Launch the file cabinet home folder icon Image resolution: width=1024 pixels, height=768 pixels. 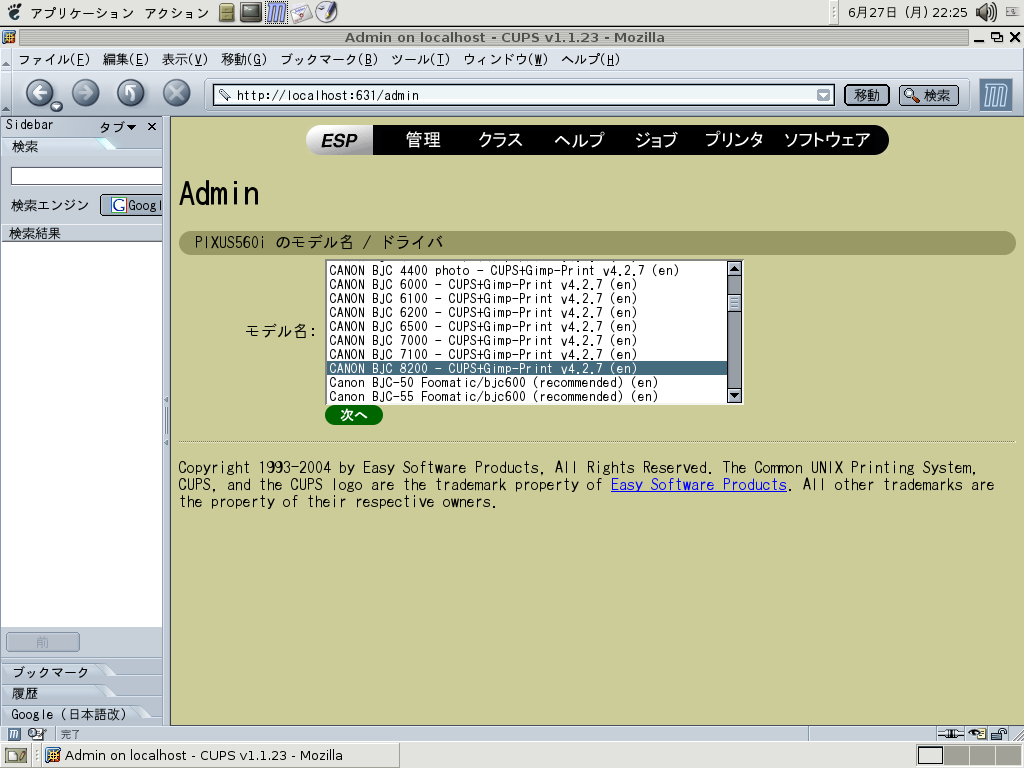(x=227, y=12)
